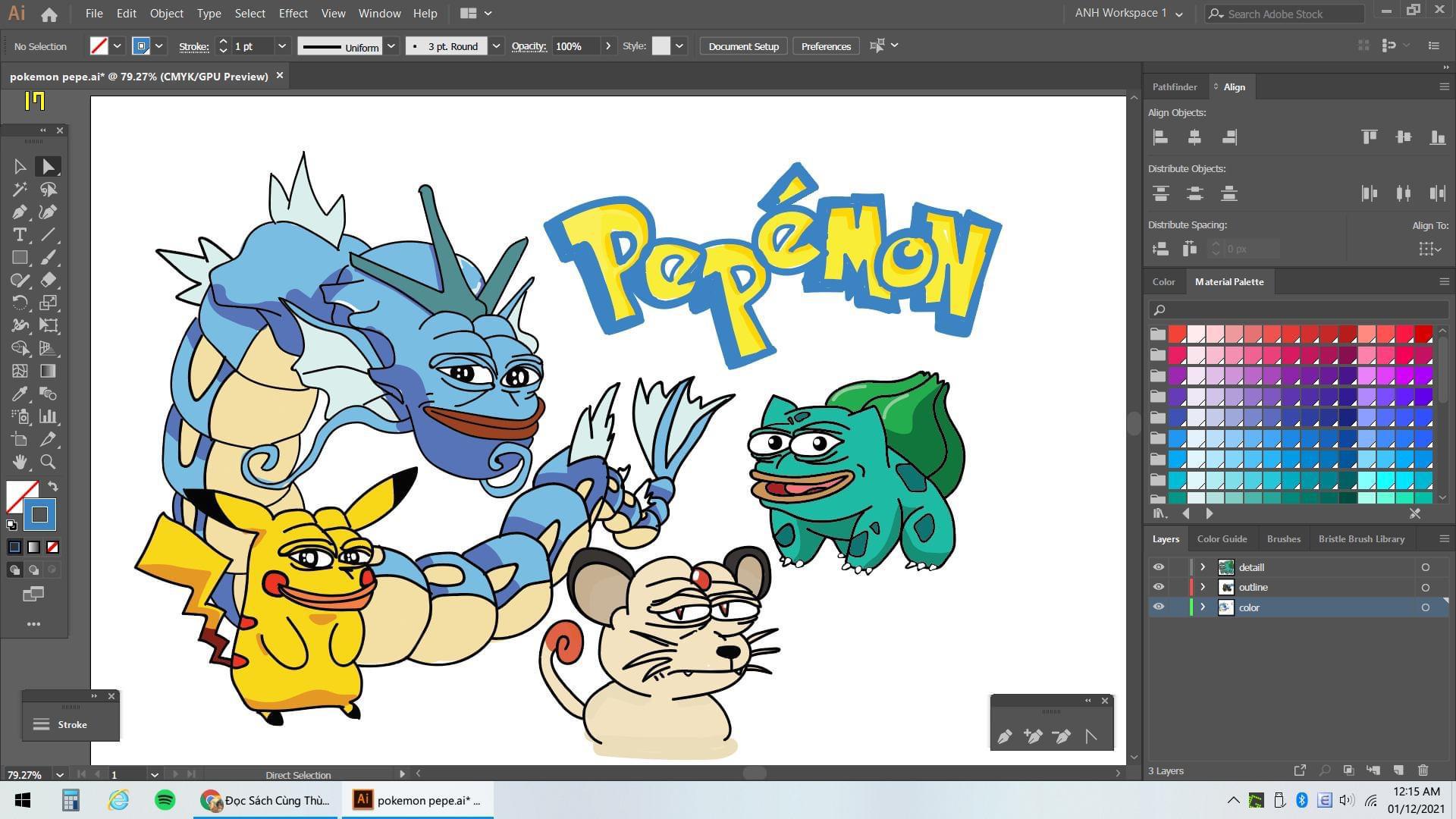This screenshot has height=819, width=1456.
Task: Select the Column Graph tool
Action: click(49, 416)
